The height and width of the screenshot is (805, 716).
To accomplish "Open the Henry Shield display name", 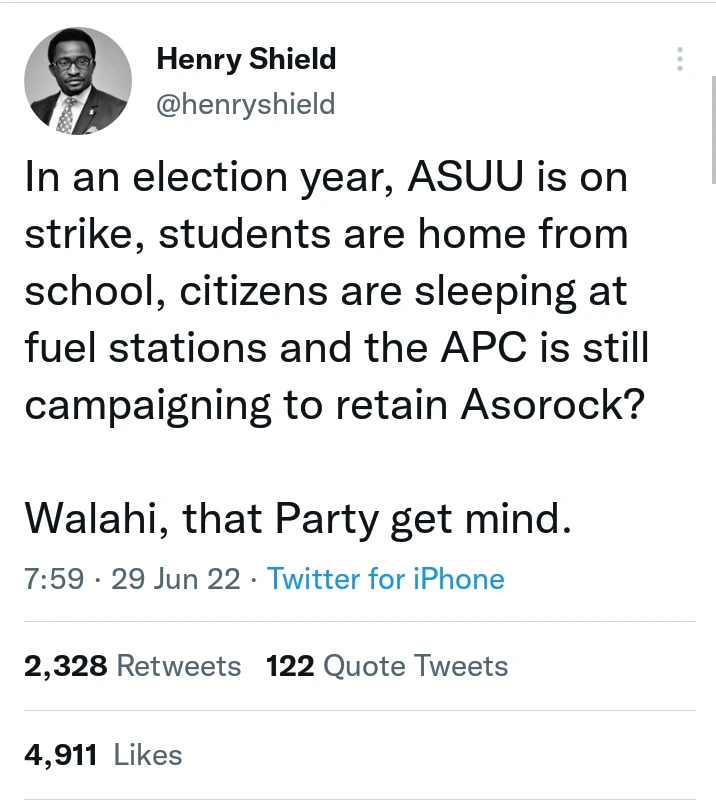I will point(246,59).
